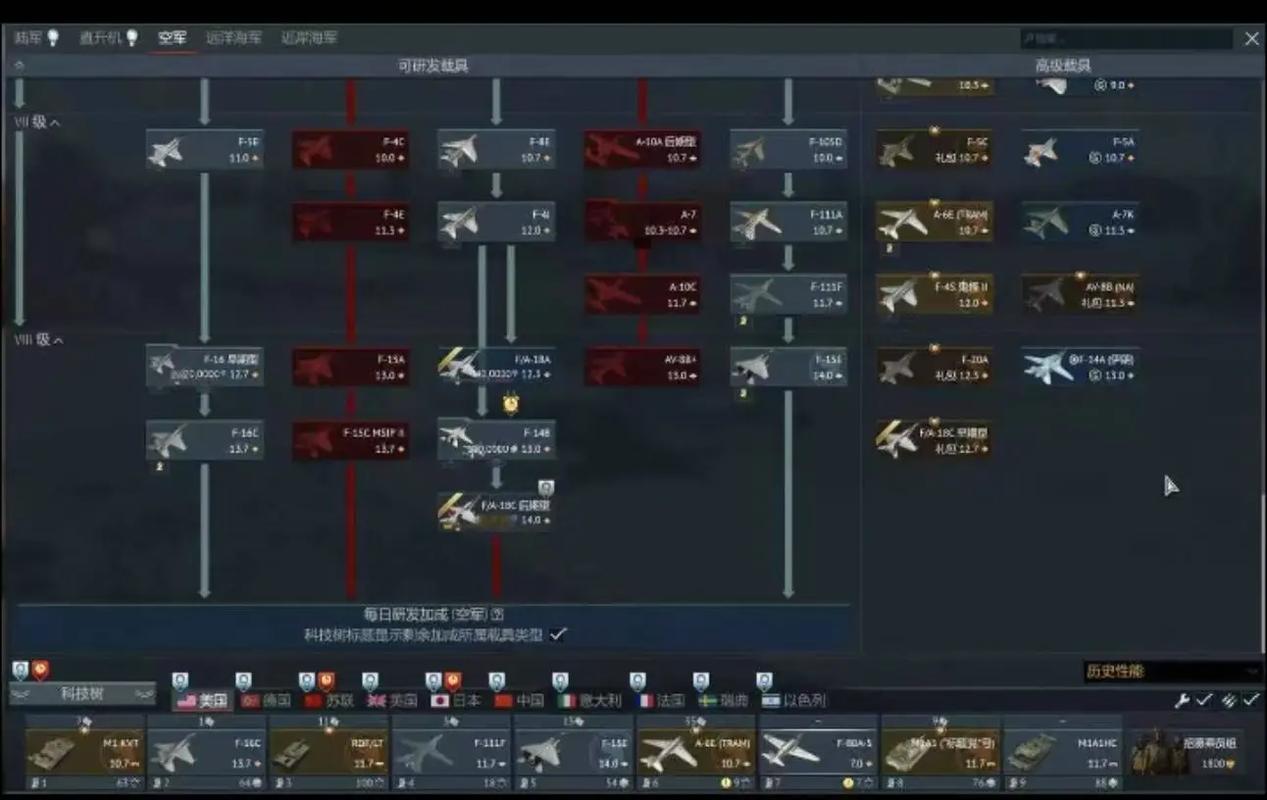Select the F-14B aircraft card

[x=496, y=440]
